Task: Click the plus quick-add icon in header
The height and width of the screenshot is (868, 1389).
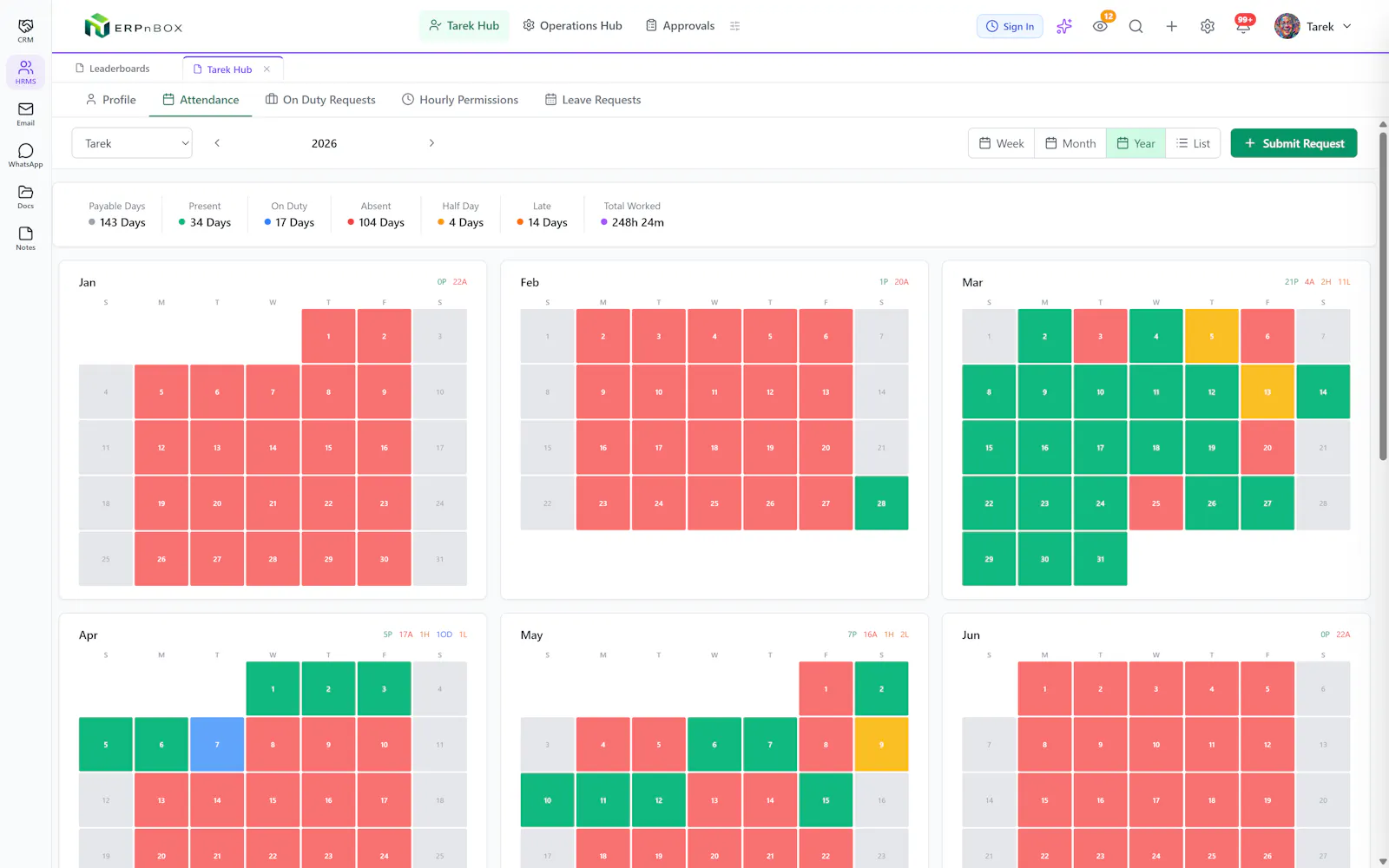Action: coord(1171,26)
